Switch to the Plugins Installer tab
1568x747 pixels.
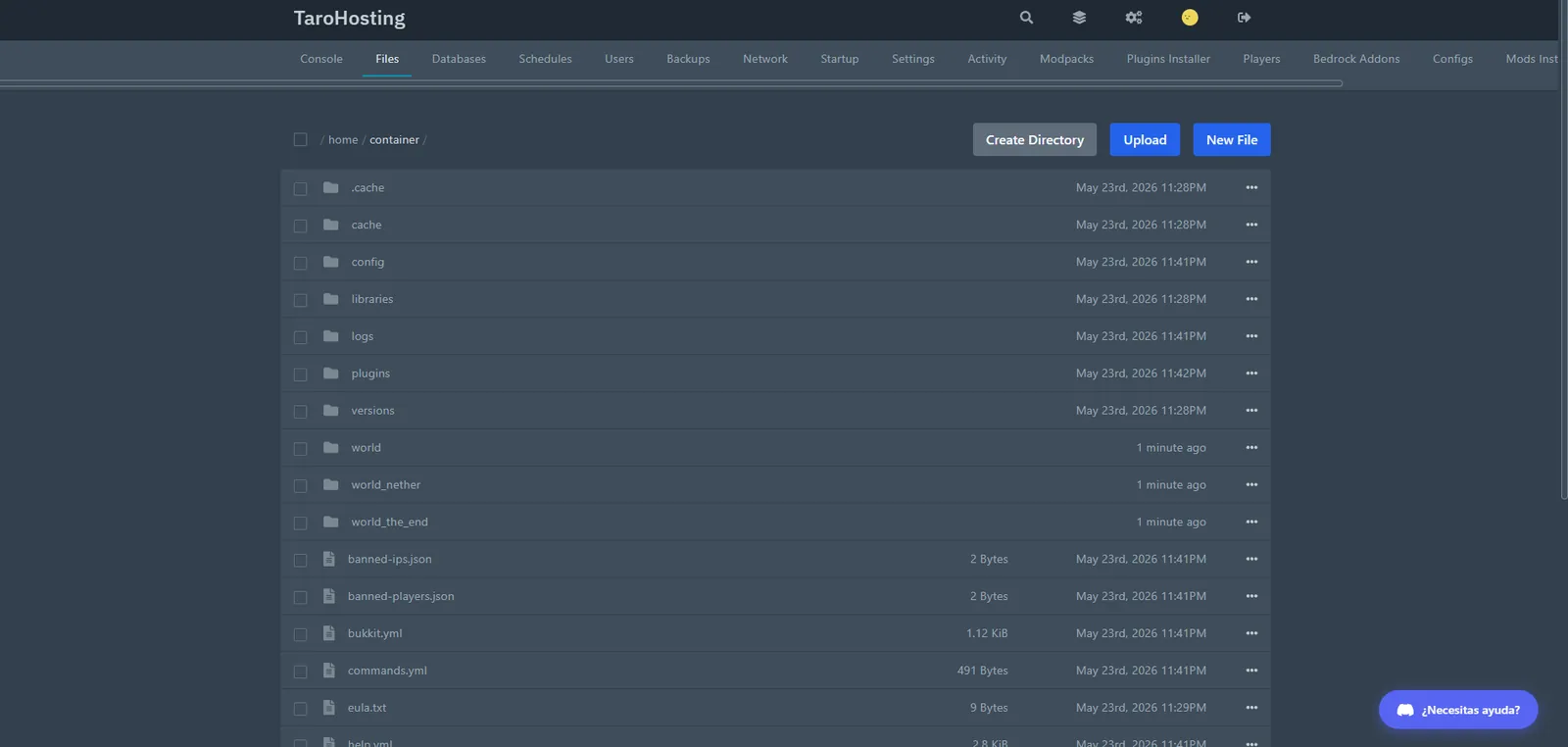tap(1168, 59)
